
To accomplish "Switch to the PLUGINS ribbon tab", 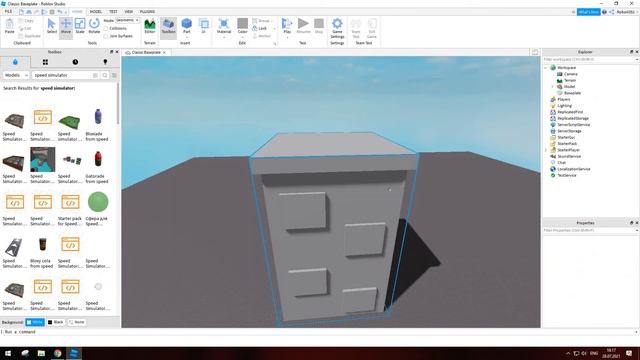I will (147, 12).
